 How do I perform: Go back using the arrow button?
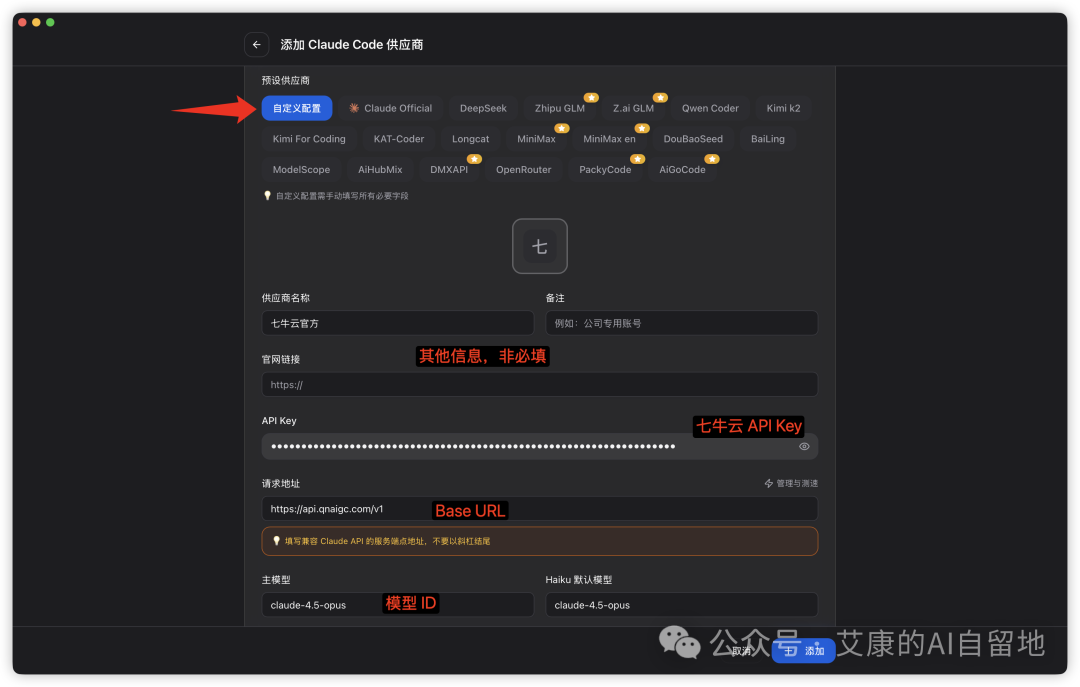pos(256,45)
